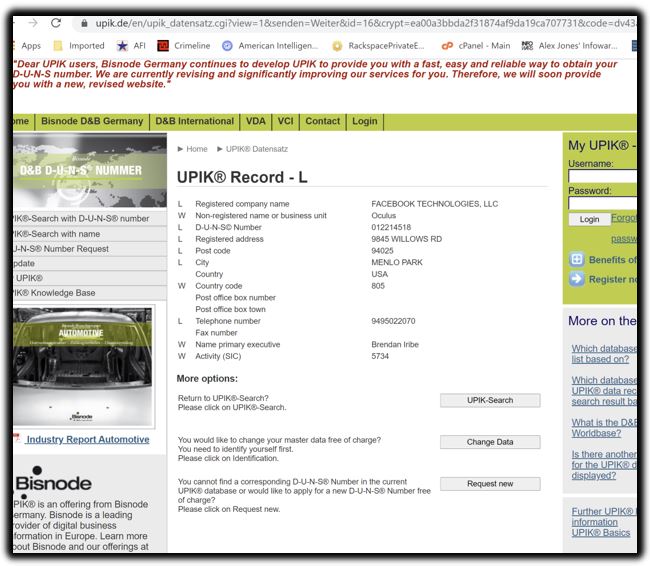Select the country code 805
The image size is (650, 566).
[378, 286]
